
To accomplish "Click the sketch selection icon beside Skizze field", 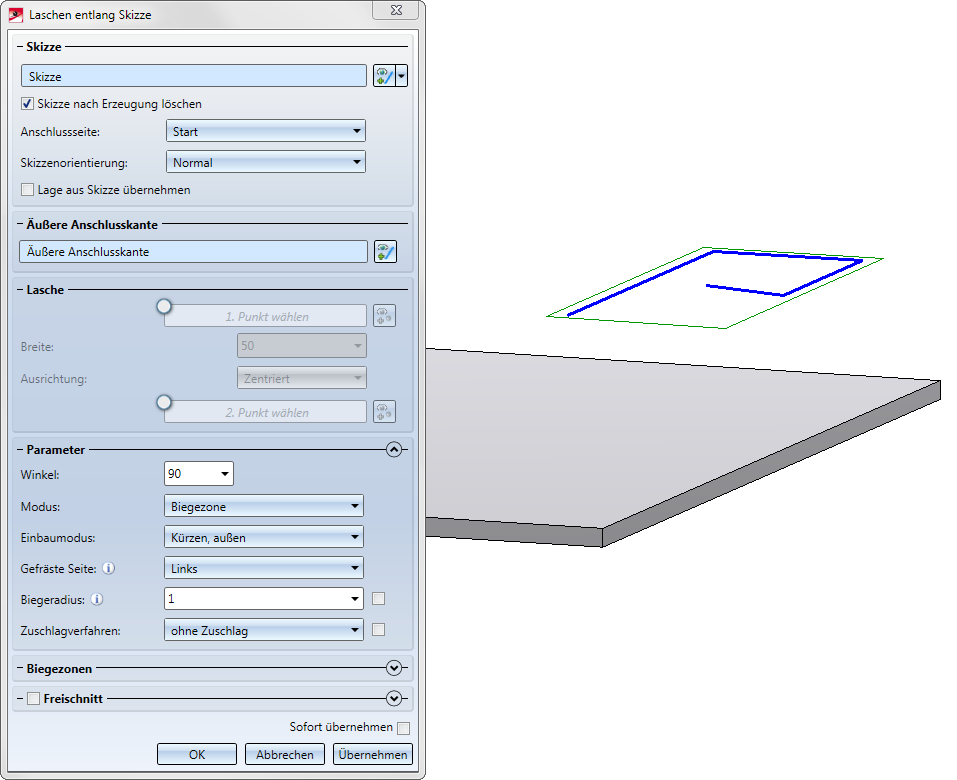I will pos(385,76).
